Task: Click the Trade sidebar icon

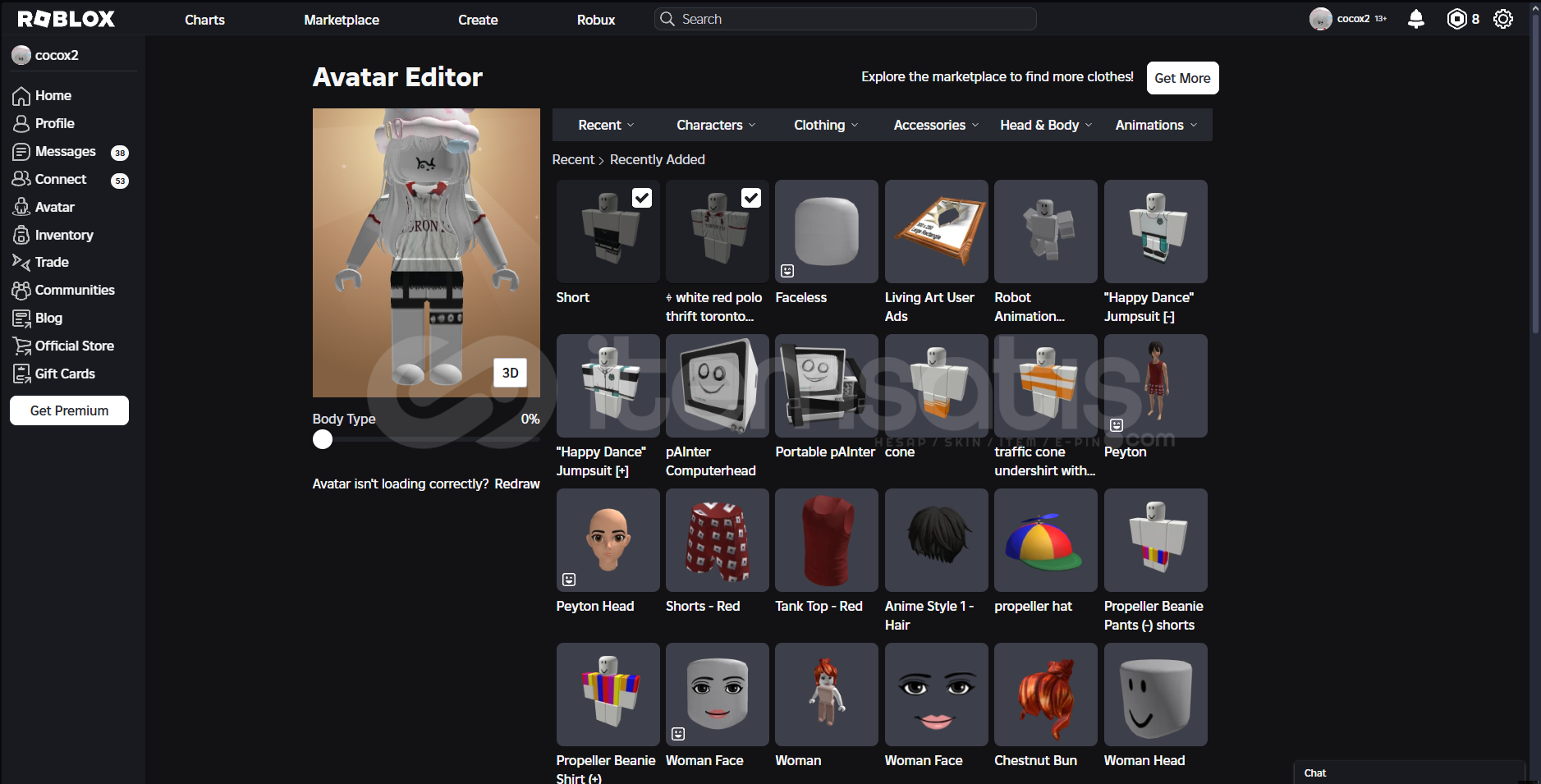Action: [21, 262]
